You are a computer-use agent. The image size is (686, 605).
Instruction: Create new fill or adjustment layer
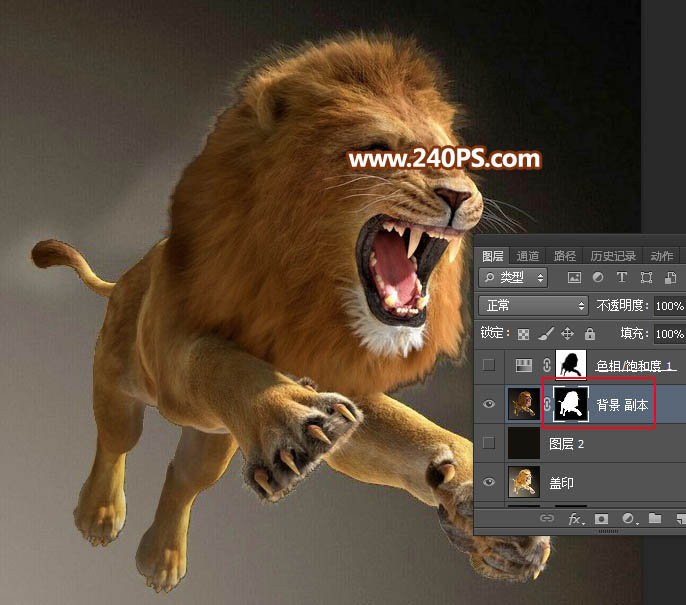pos(628,518)
